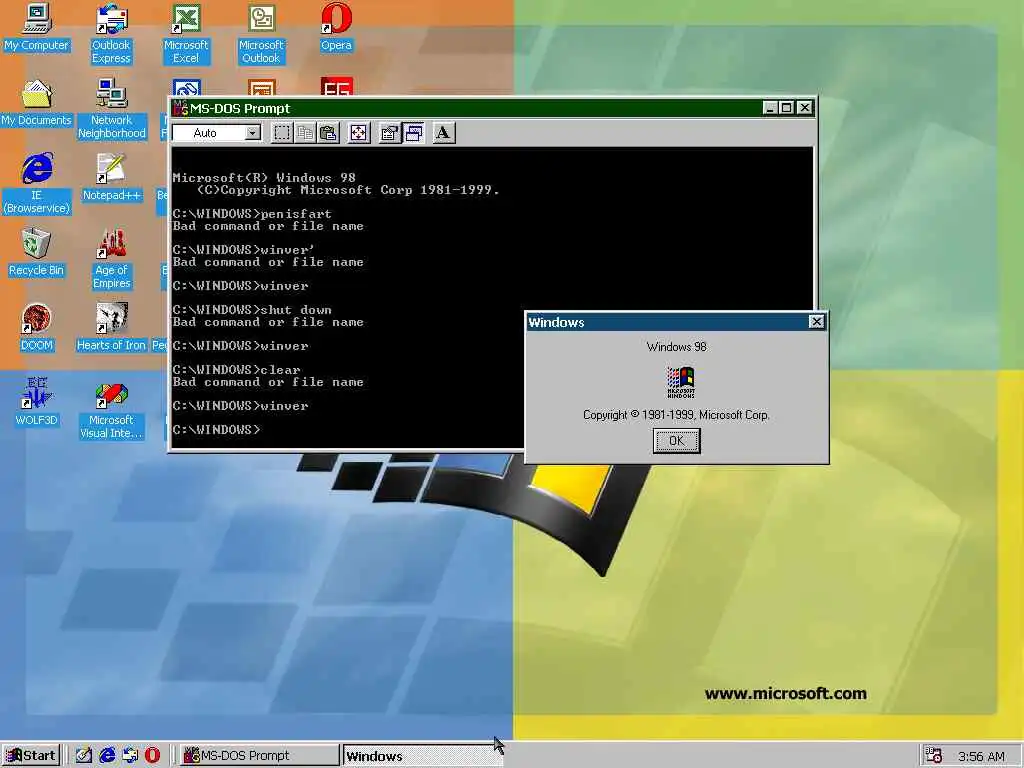Viewport: 1024px width, 768px height.
Task: Click Font button in MS-DOS toolbar
Action: point(443,133)
